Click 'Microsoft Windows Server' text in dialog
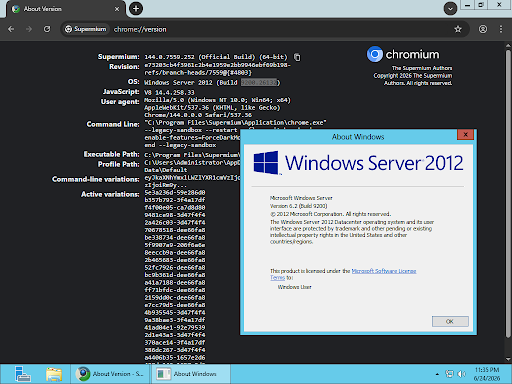Image resolution: width=512 pixels, height=384 pixels. [x=301, y=198]
